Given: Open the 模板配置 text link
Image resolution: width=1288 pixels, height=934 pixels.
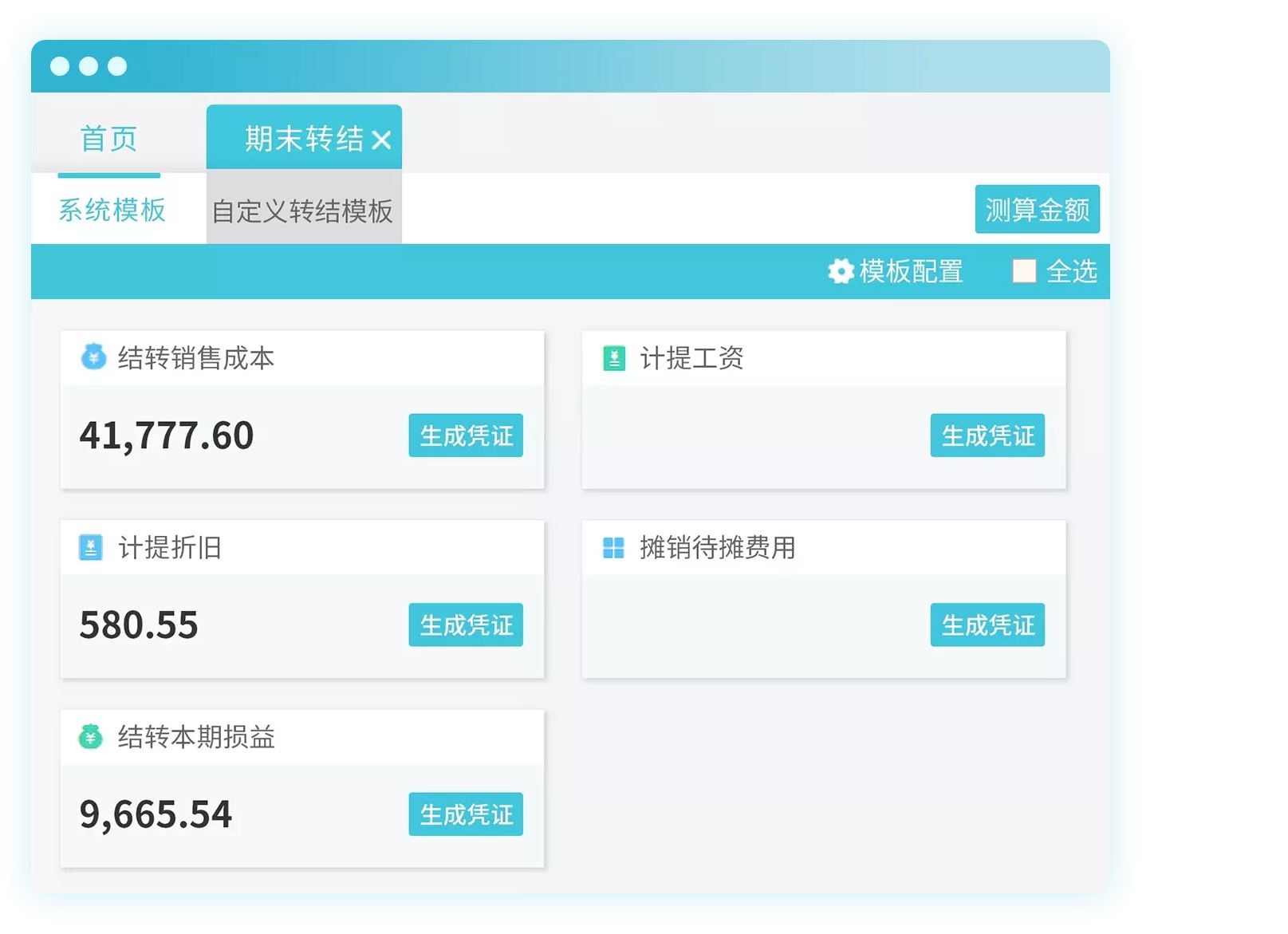Looking at the screenshot, I should (911, 271).
